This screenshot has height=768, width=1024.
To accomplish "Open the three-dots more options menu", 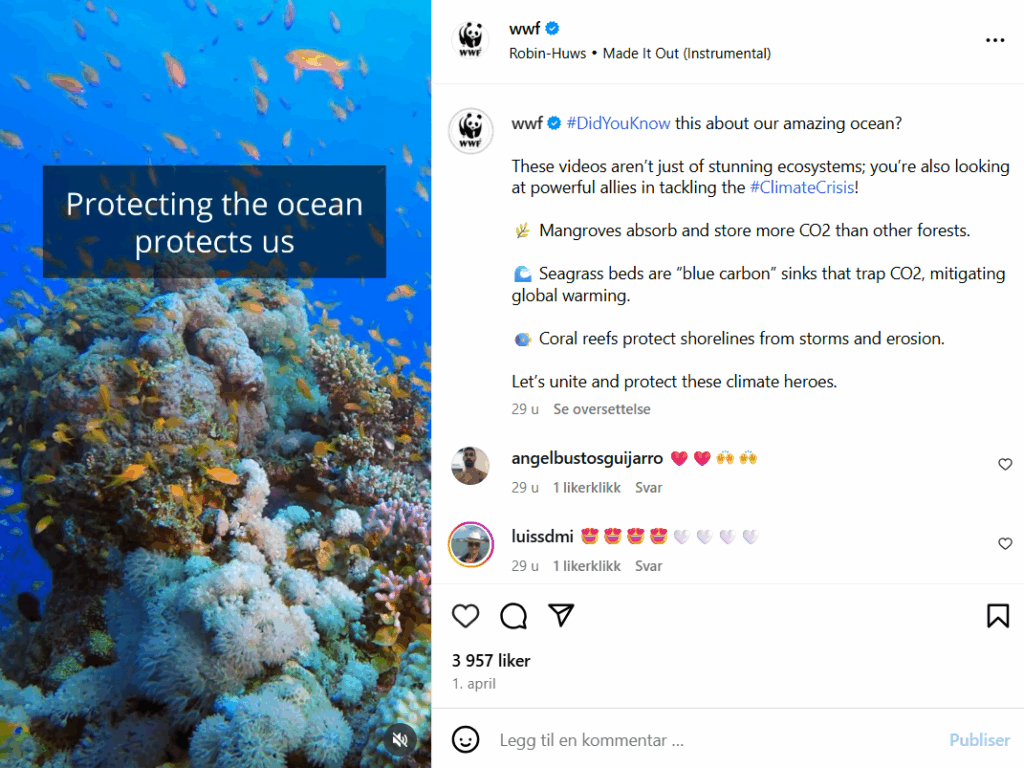I will pyautogui.click(x=994, y=40).
